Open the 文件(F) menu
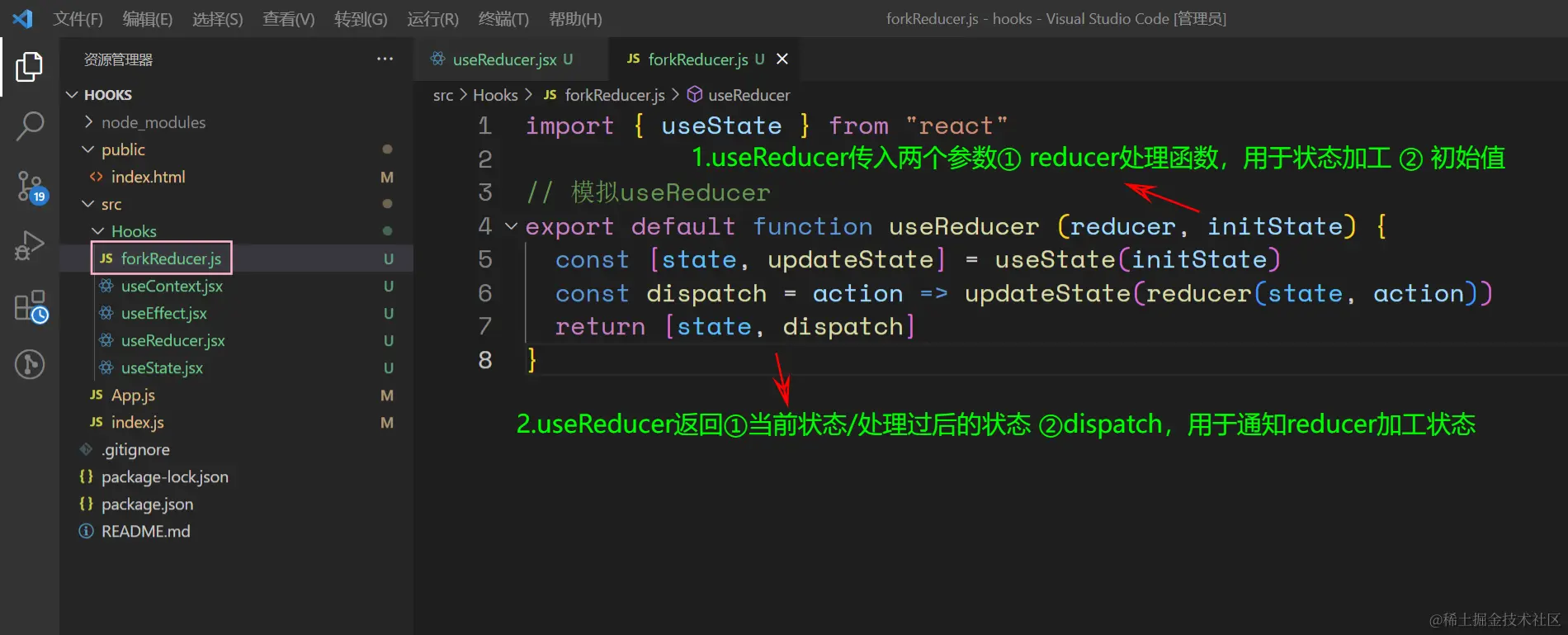The height and width of the screenshot is (635, 1568). [x=78, y=19]
